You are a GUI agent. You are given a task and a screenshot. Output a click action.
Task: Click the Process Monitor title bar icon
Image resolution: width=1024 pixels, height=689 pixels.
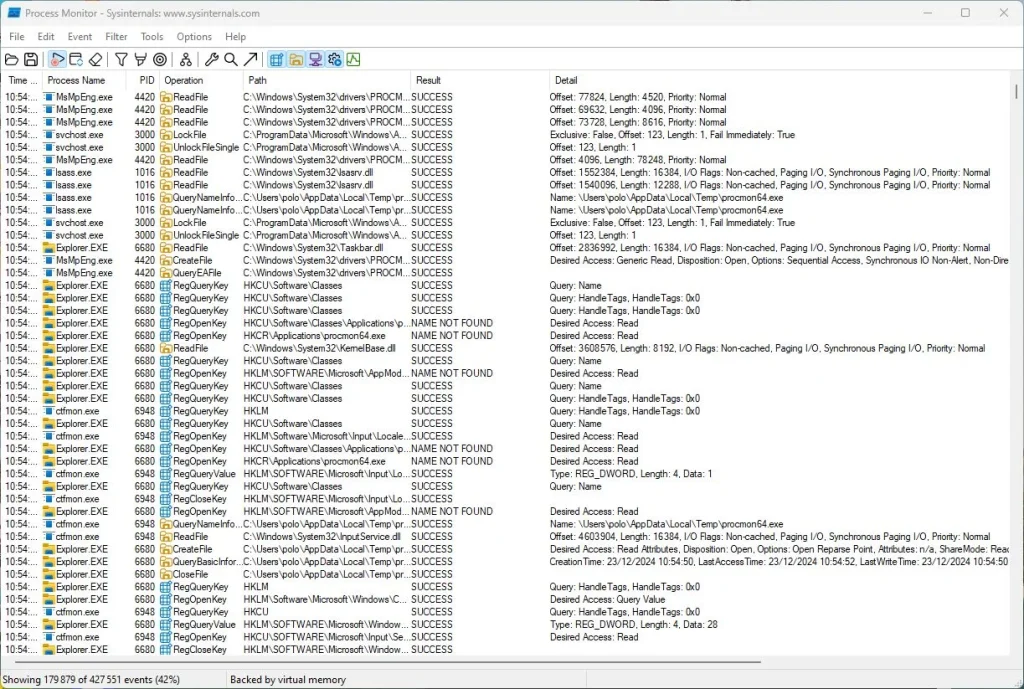click(14, 12)
